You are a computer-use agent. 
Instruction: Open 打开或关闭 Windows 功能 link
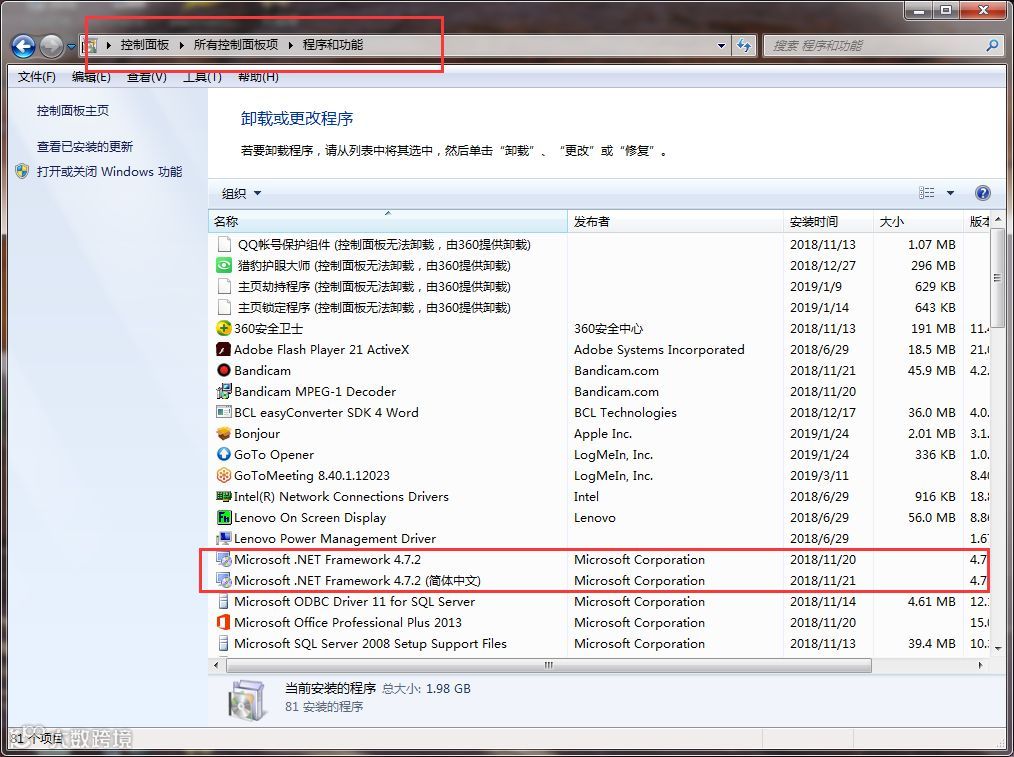click(109, 171)
